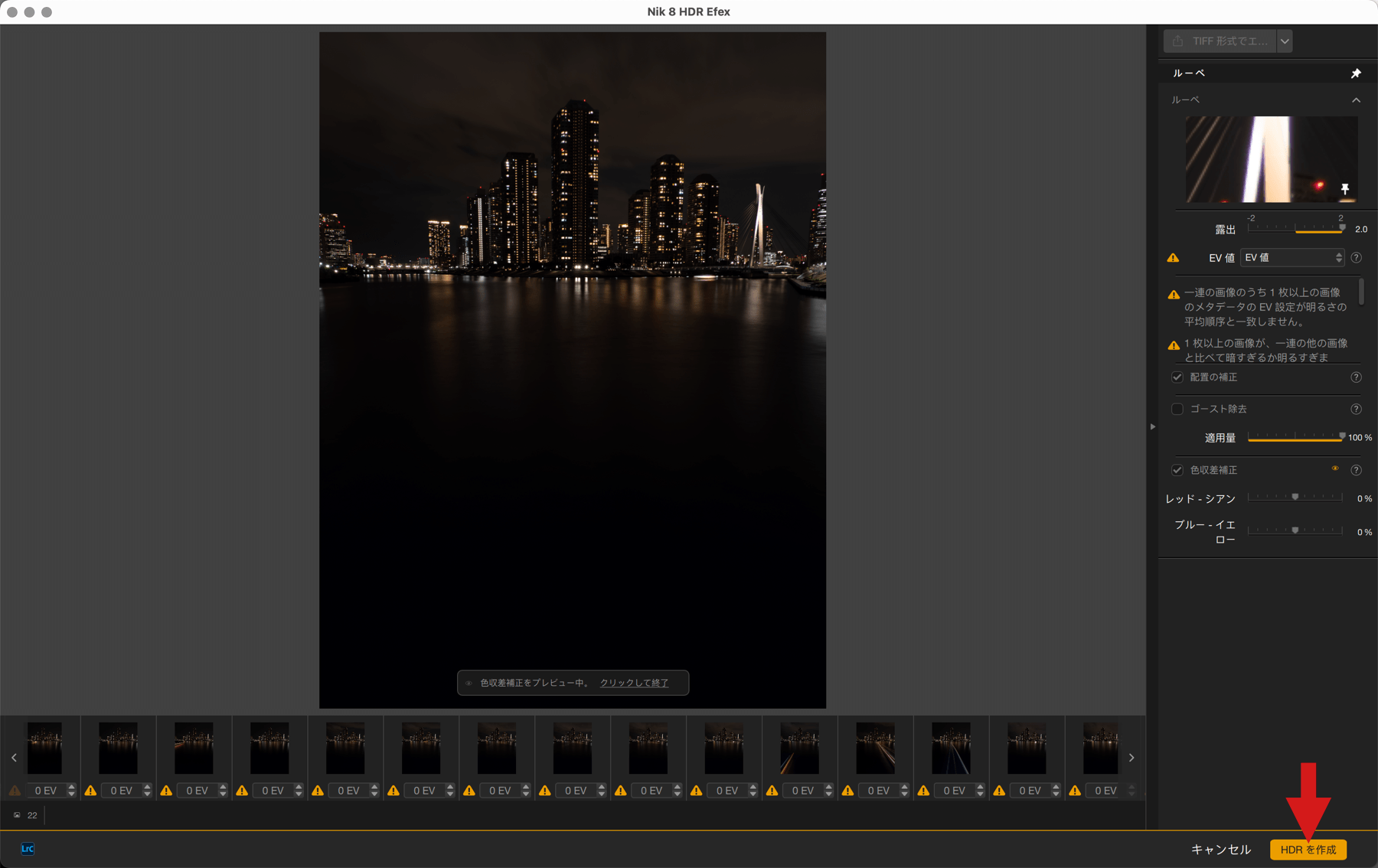
Task: Click the warning triangle left of the EV 値 label
Action: [x=1173, y=258]
